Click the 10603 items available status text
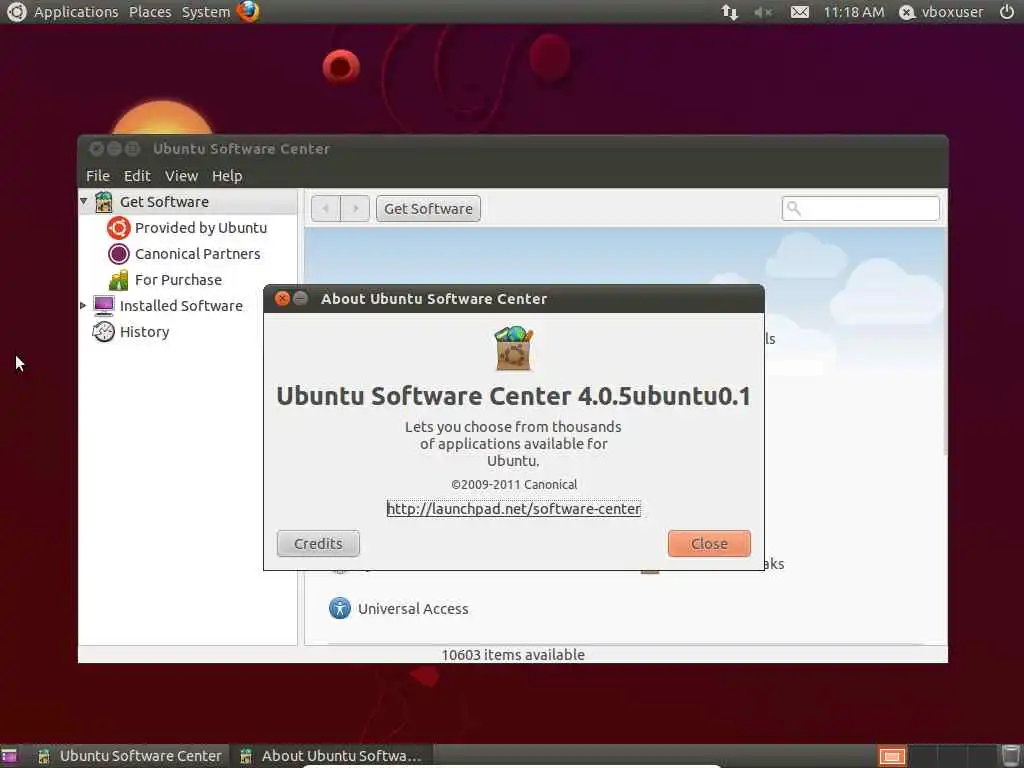The width and height of the screenshot is (1024, 768). coord(513,654)
